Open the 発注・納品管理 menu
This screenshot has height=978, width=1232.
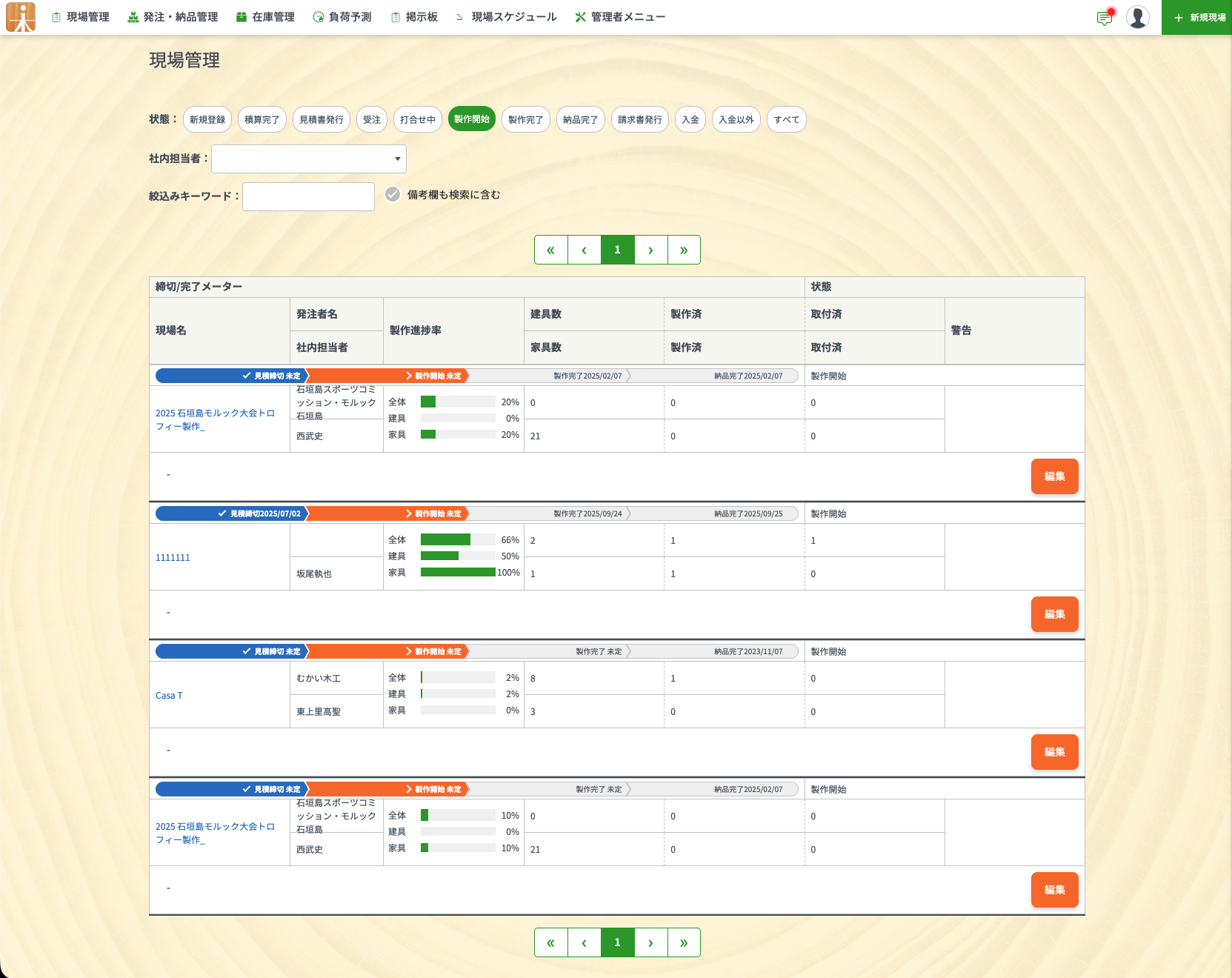pyautogui.click(x=173, y=17)
